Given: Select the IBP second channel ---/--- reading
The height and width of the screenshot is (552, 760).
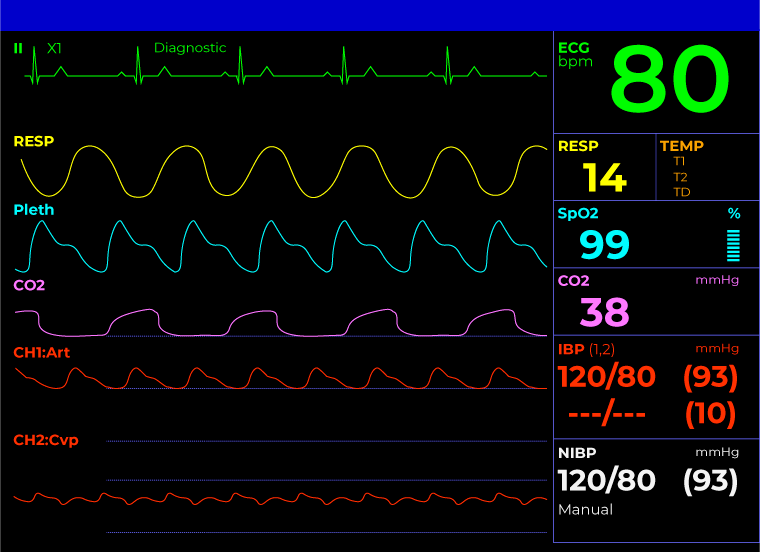Looking at the screenshot, I should [606, 413].
